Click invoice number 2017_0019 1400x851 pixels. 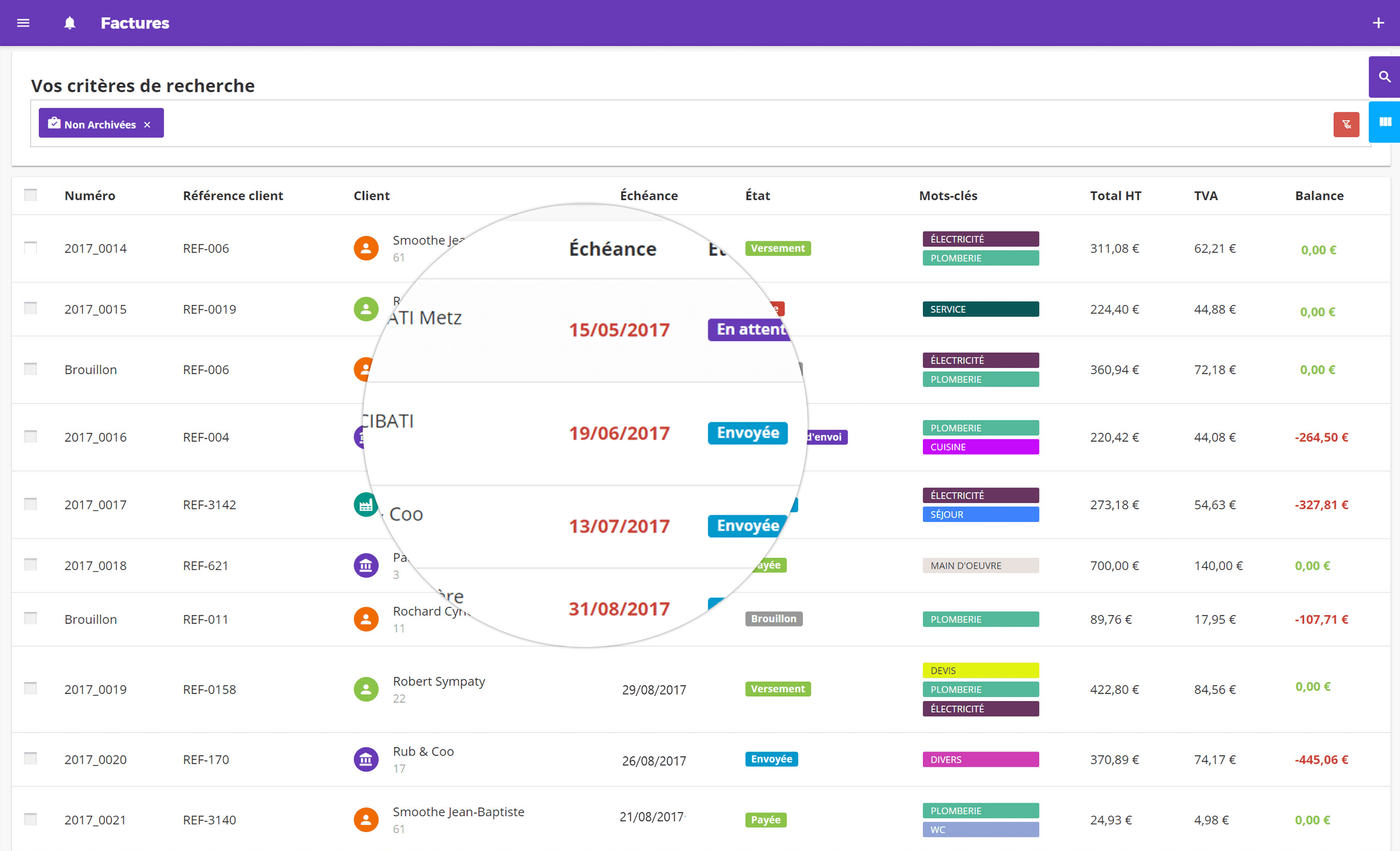tap(95, 690)
